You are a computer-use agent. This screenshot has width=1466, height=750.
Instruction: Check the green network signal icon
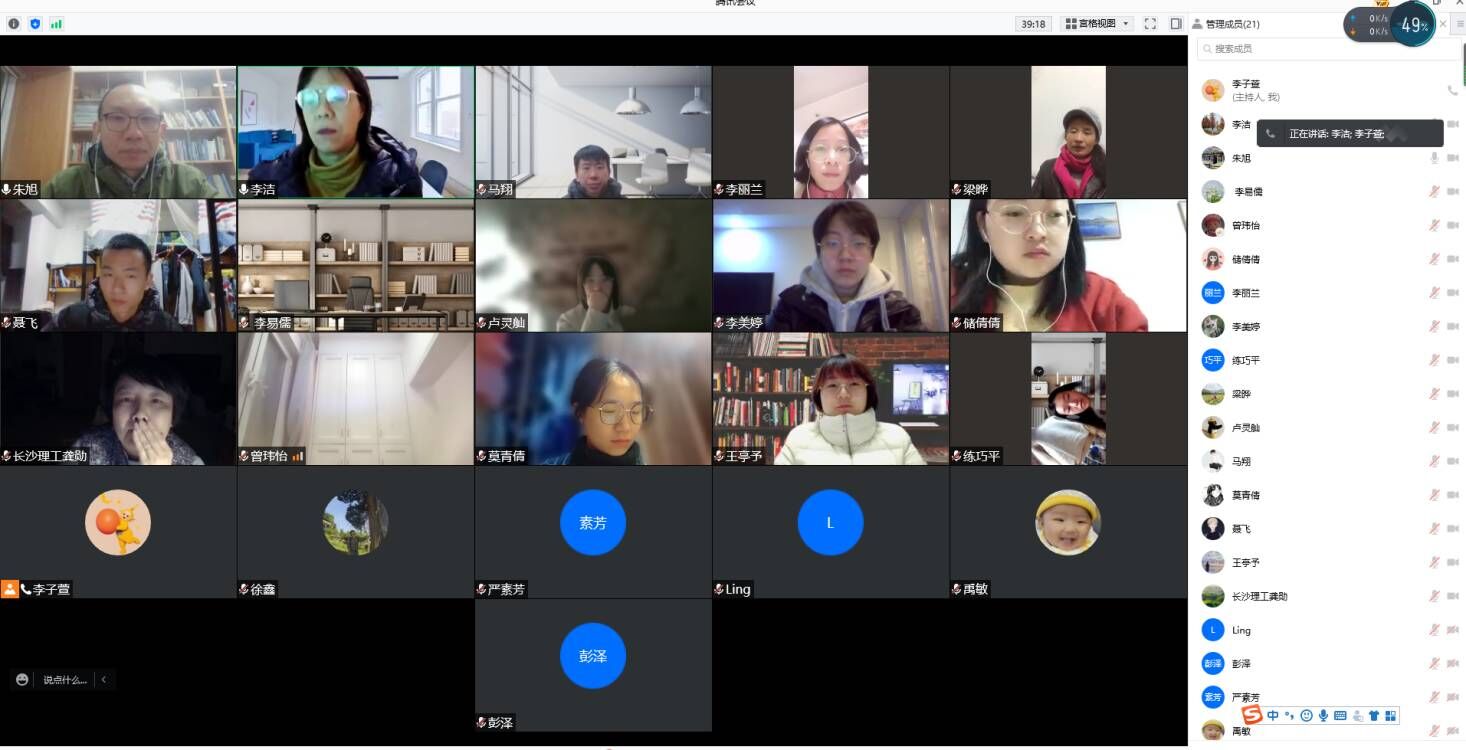56,24
